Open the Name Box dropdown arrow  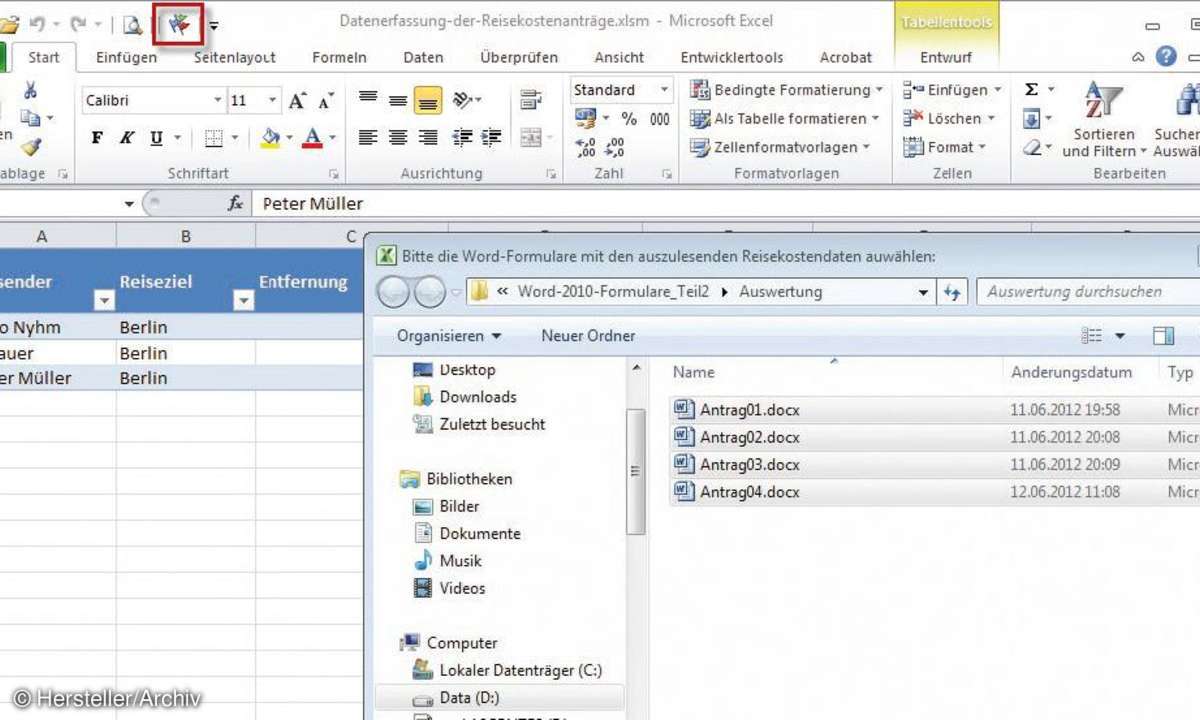tap(129, 204)
